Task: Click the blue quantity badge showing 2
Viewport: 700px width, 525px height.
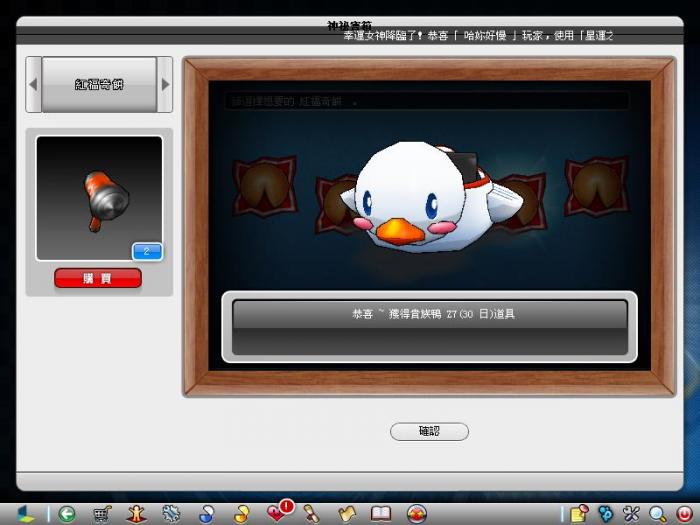Action: click(x=147, y=252)
